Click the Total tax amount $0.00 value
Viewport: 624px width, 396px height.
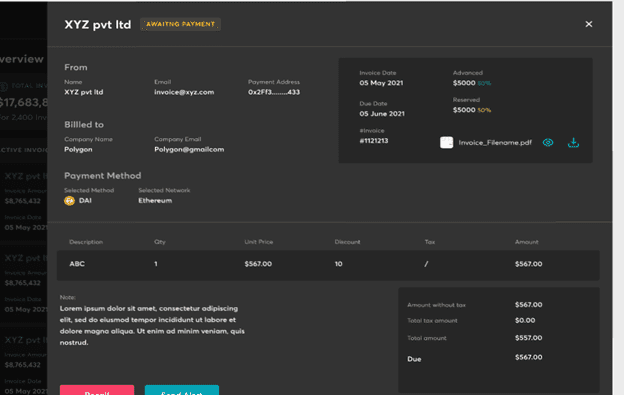525,320
